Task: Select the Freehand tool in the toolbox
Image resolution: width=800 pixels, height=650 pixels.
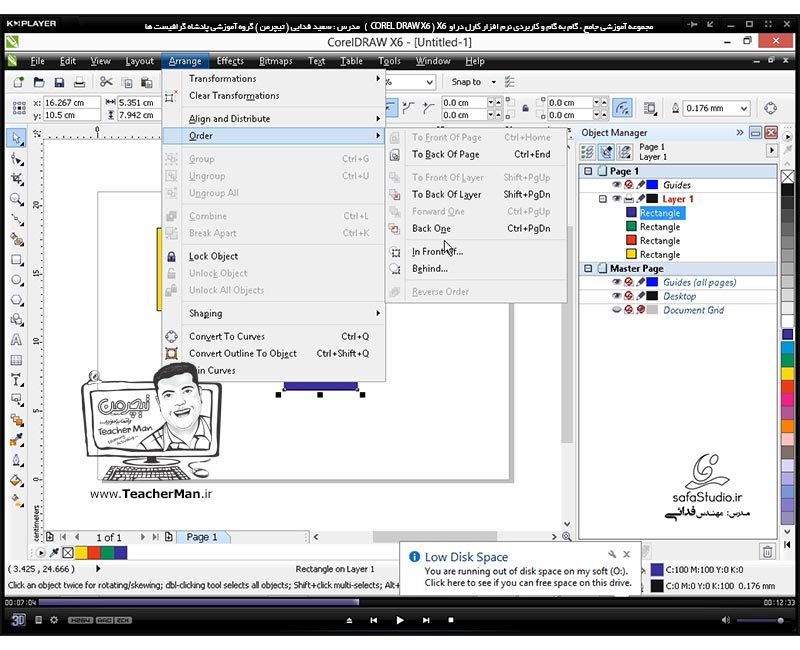Action: tap(17, 219)
